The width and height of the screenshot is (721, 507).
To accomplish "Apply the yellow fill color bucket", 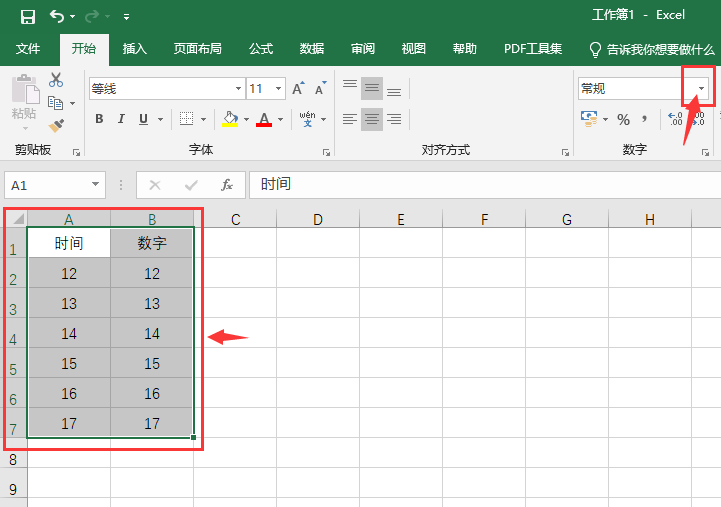I will (230, 119).
